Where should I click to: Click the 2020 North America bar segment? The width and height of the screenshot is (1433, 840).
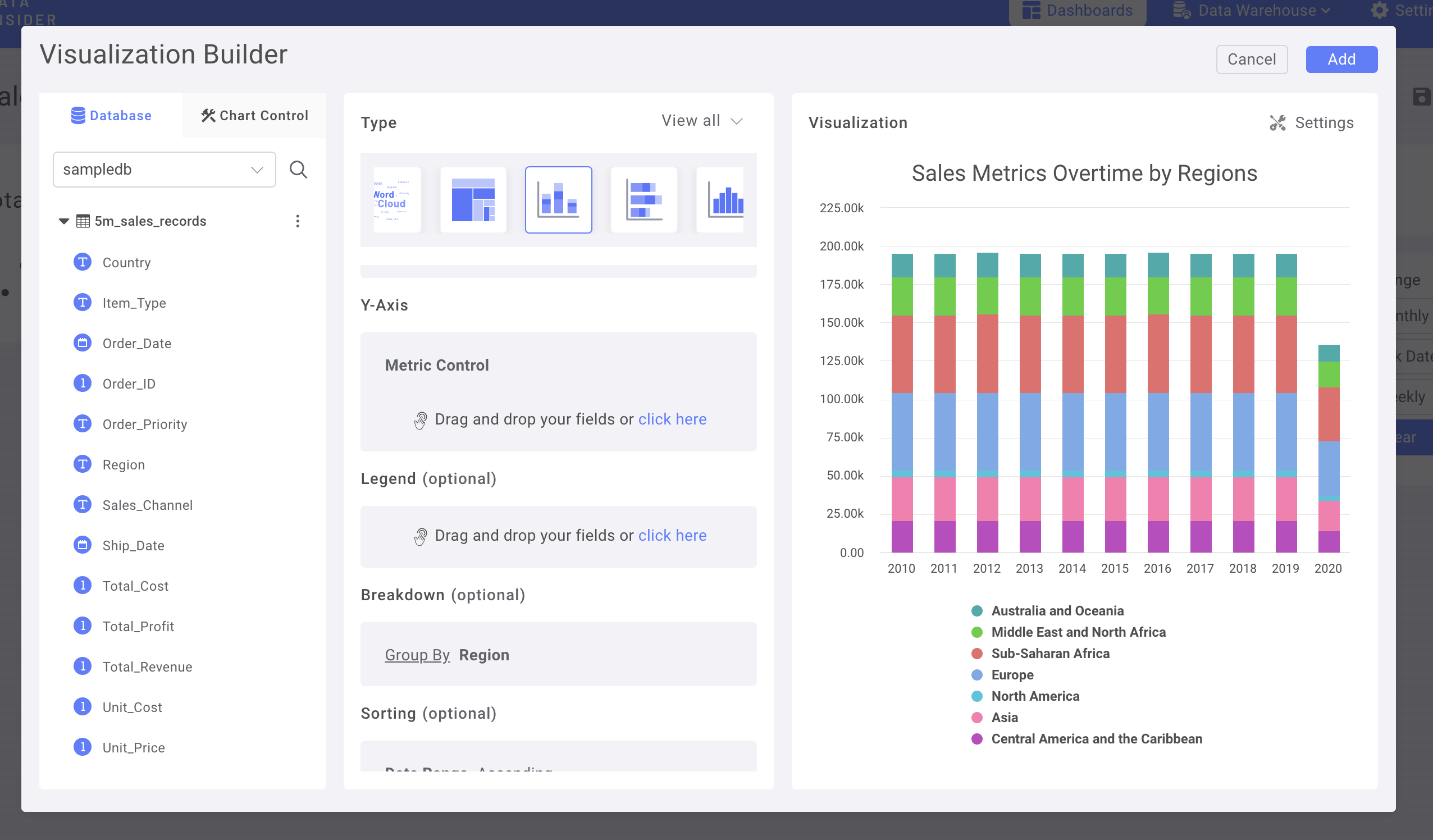pos(1329,499)
